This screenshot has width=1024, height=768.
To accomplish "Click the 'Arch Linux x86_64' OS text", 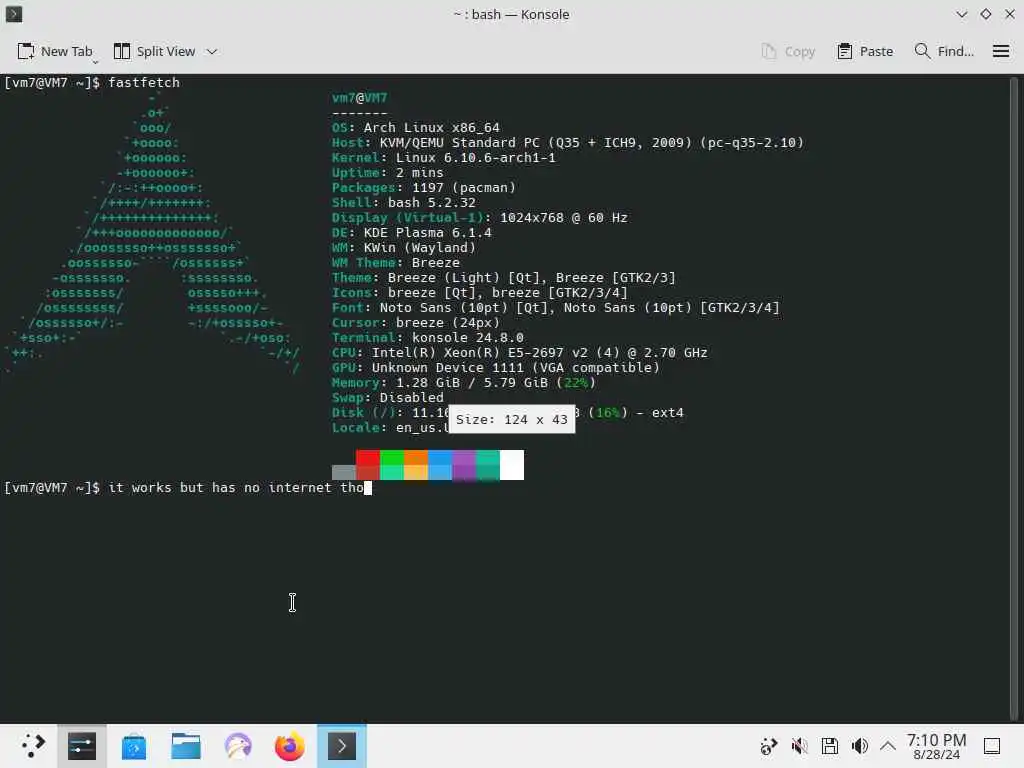I will [x=432, y=127].
